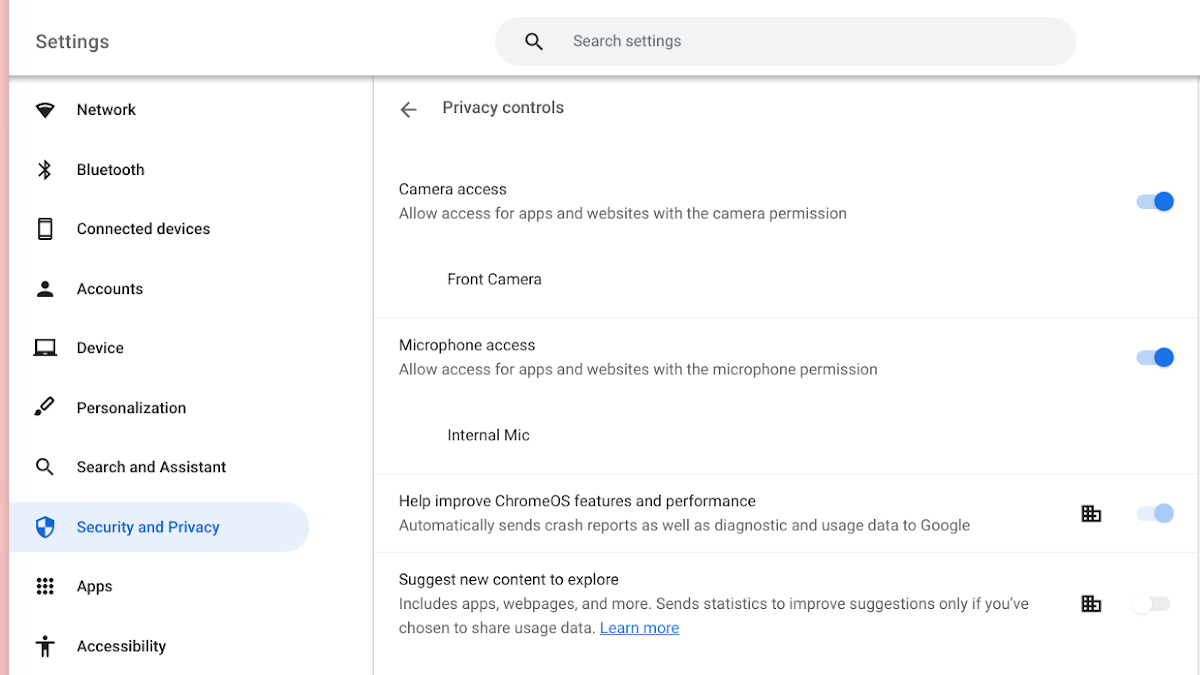Open the Learn more link
This screenshot has height=675, width=1200.
coord(639,628)
